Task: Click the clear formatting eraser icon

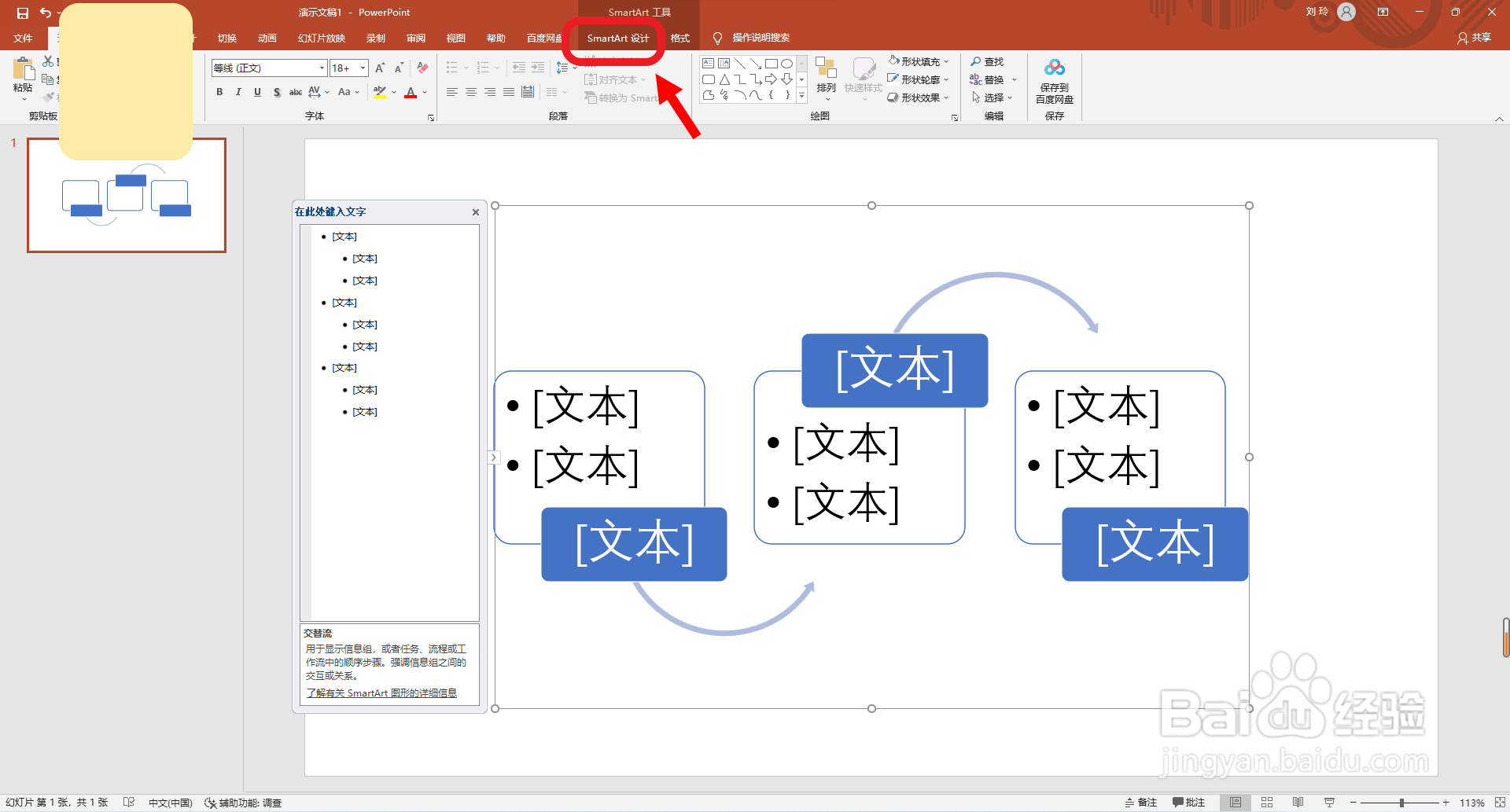Action: click(423, 68)
